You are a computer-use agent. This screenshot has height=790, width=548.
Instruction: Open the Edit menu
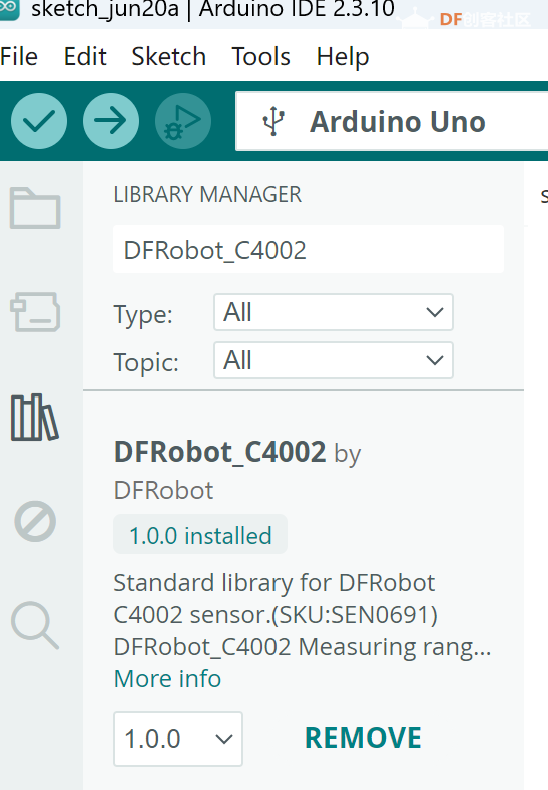(x=85, y=56)
